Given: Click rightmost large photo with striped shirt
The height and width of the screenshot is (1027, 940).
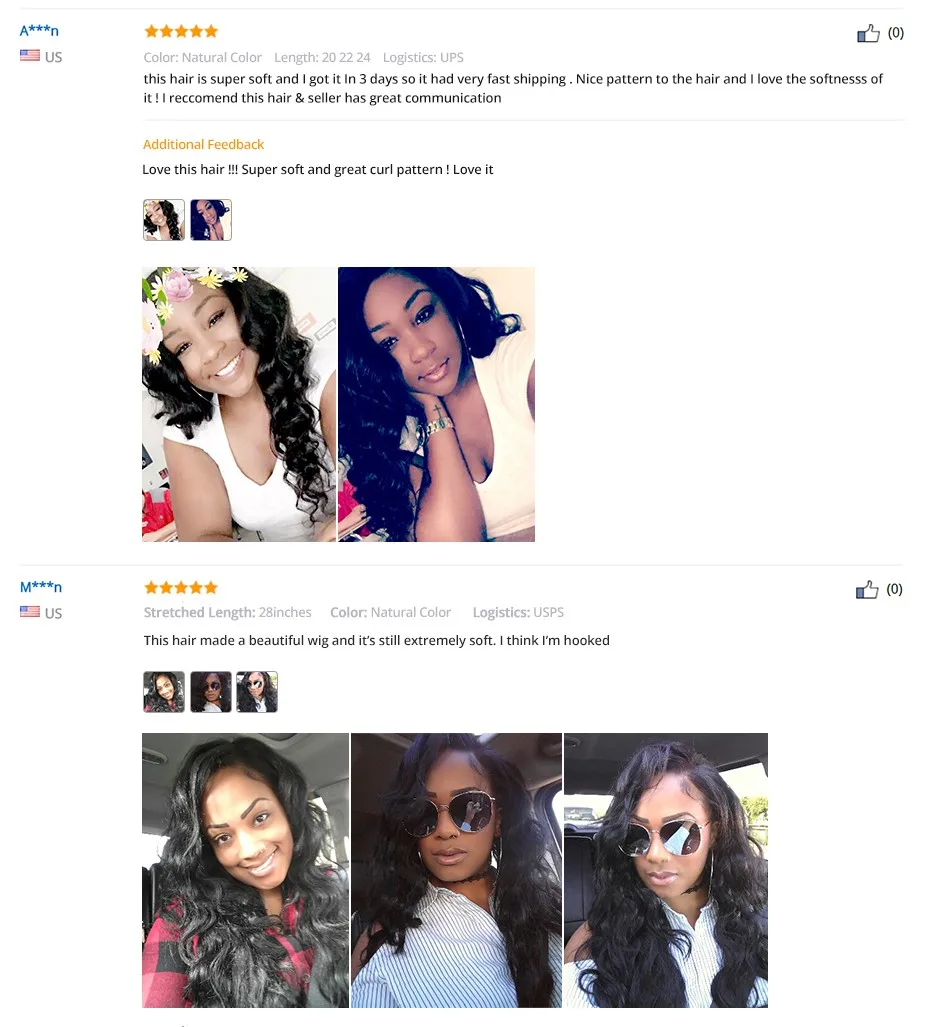Looking at the screenshot, I should click(666, 870).
